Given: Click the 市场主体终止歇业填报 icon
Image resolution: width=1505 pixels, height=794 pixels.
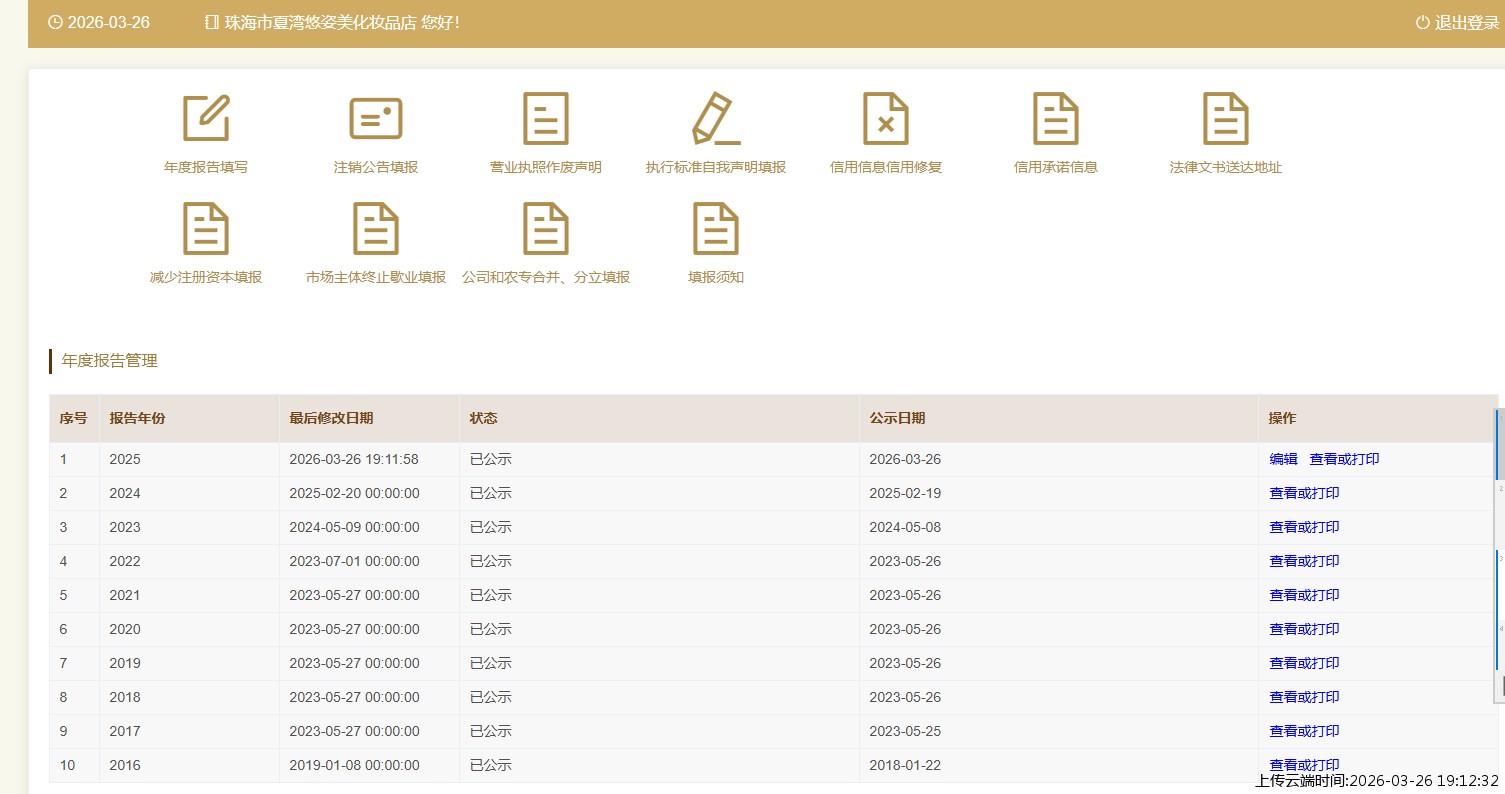Looking at the screenshot, I should click(x=376, y=229).
